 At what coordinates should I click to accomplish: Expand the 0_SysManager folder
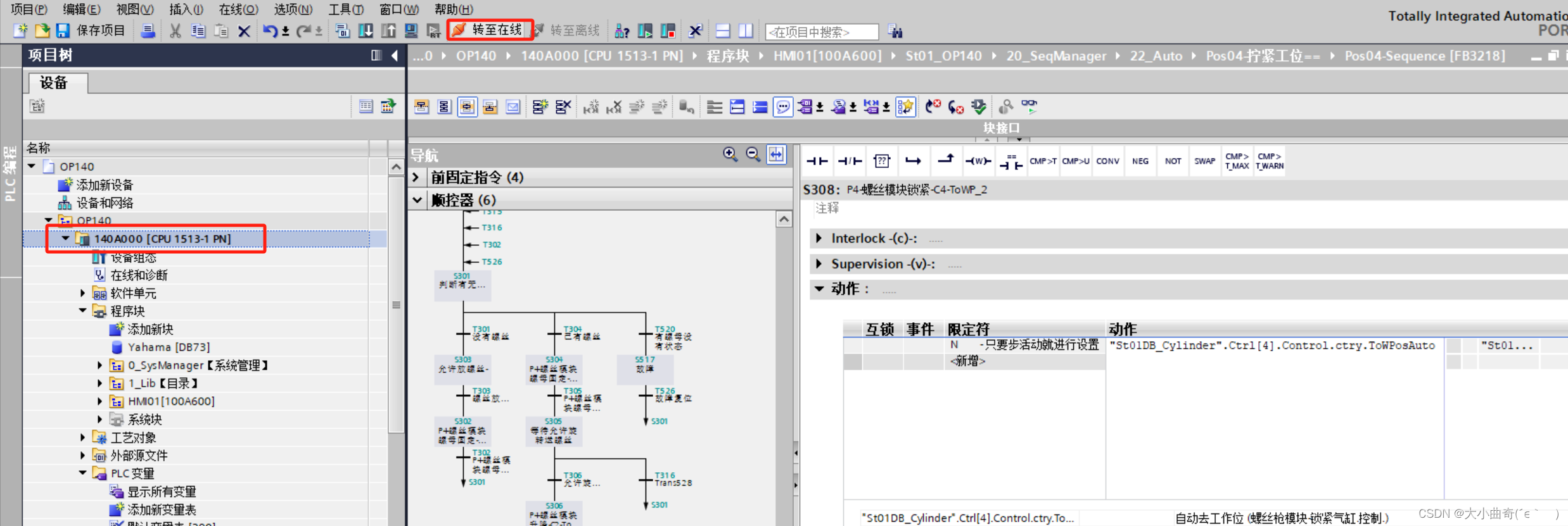(x=100, y=365)
